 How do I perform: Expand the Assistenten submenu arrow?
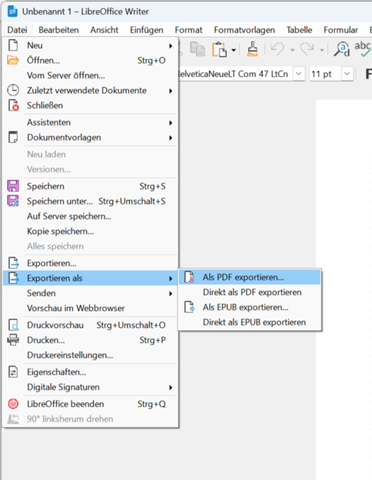[170, 123]
